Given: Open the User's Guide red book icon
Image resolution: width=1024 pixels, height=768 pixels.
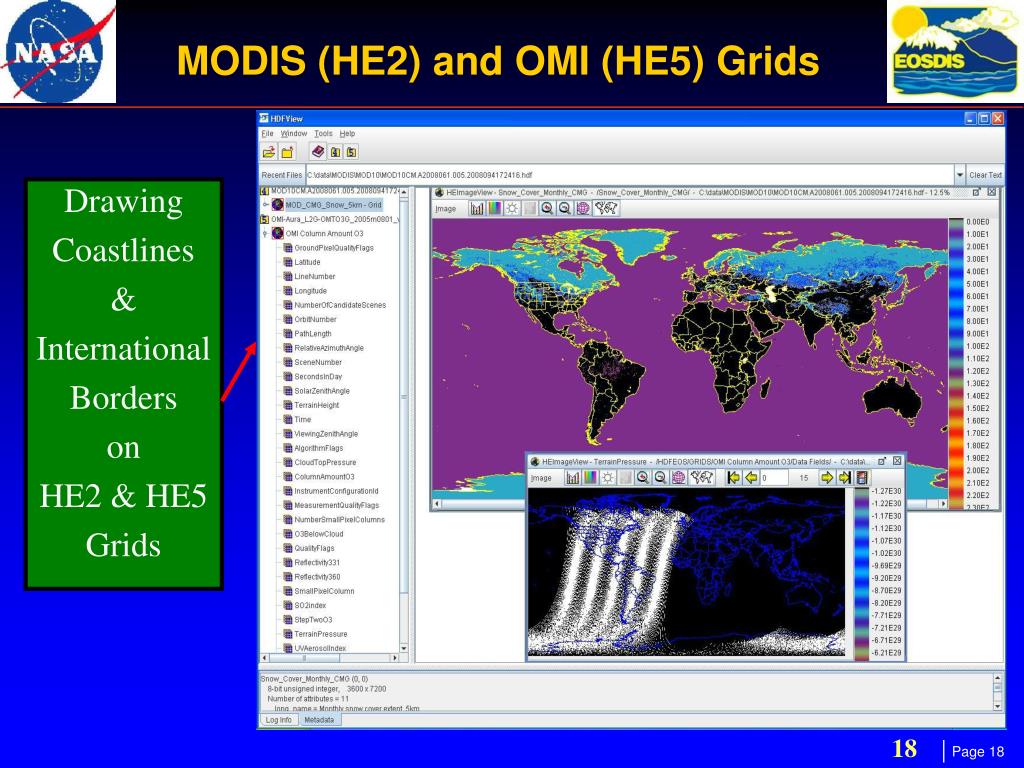Looking at the screenshot, I should [x=317, y=152].
